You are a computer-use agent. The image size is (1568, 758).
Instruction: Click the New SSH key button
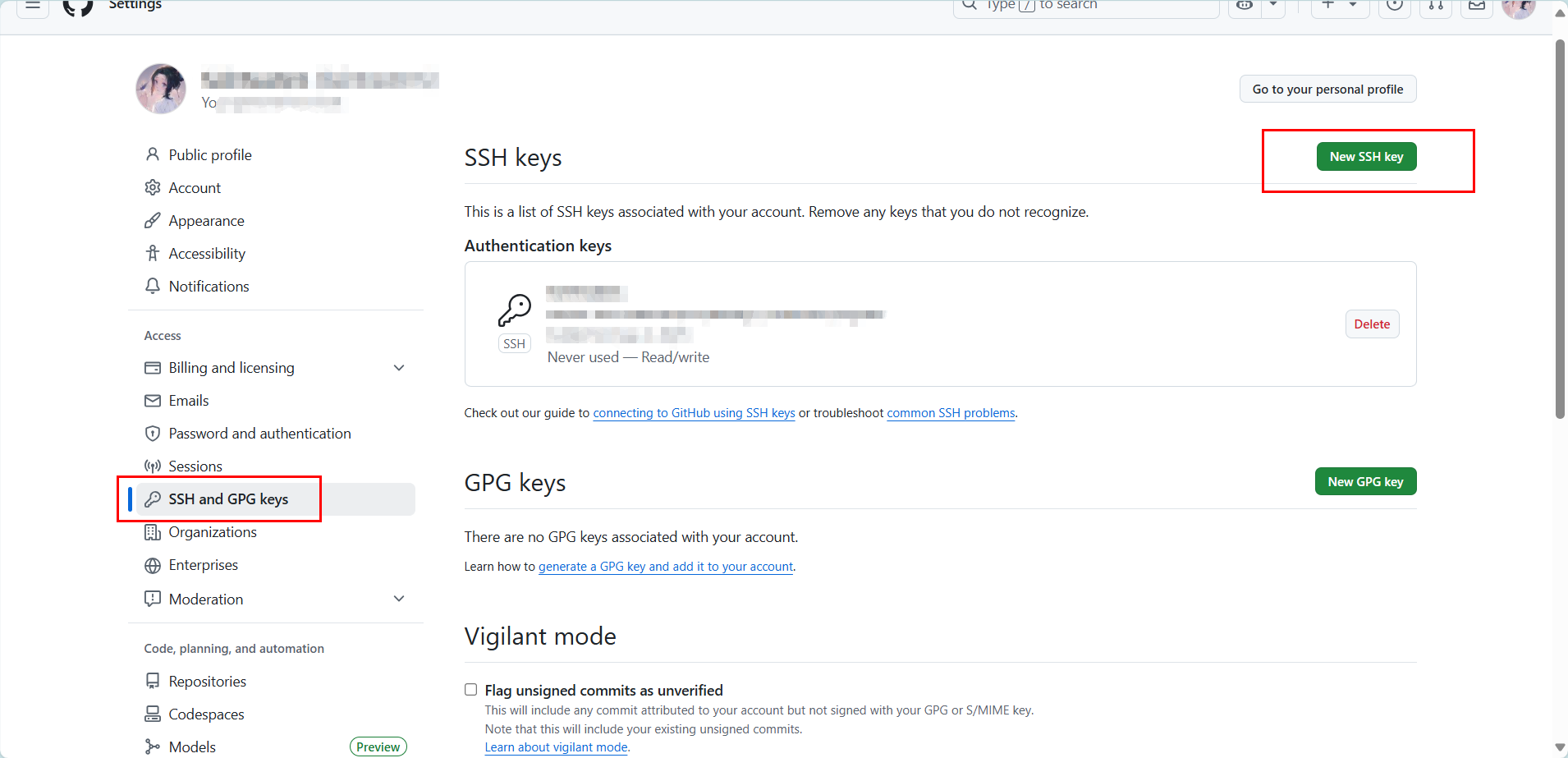[1366, 157]
